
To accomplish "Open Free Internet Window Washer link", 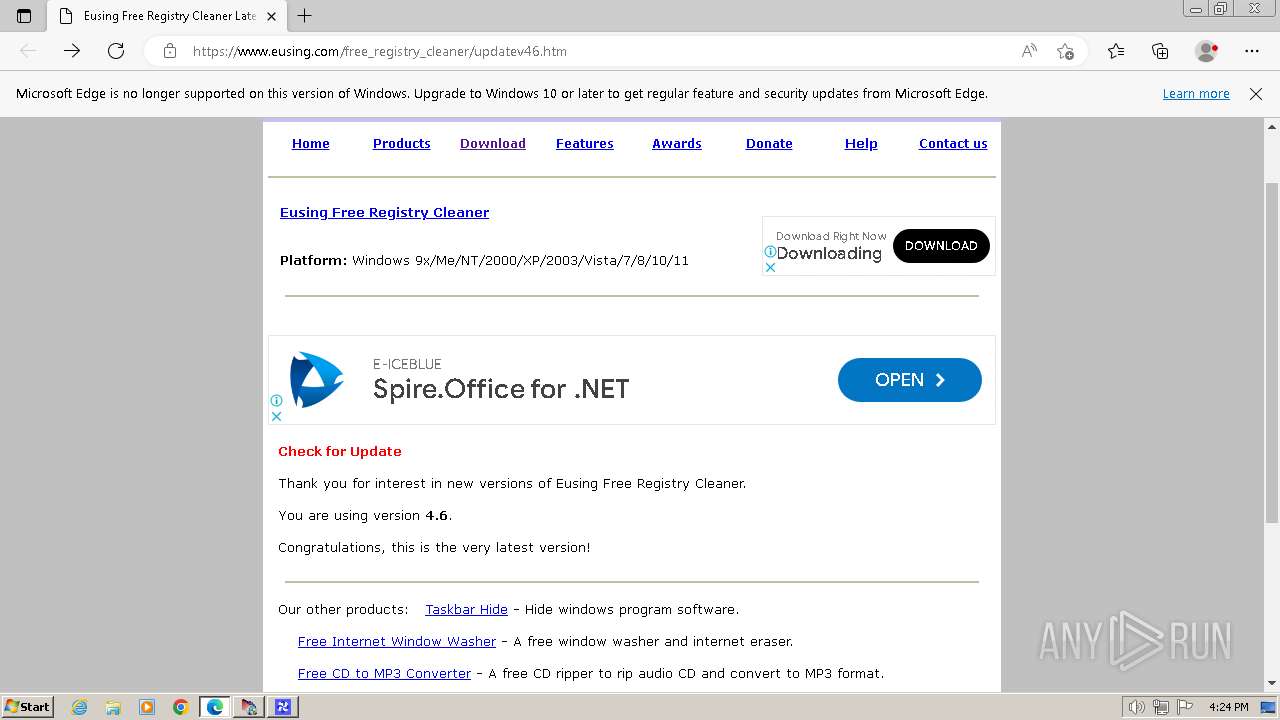I will 397,642.
